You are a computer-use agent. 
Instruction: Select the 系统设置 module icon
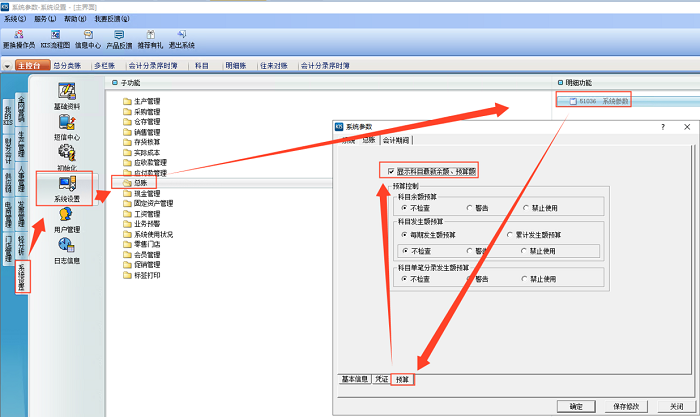67,187
